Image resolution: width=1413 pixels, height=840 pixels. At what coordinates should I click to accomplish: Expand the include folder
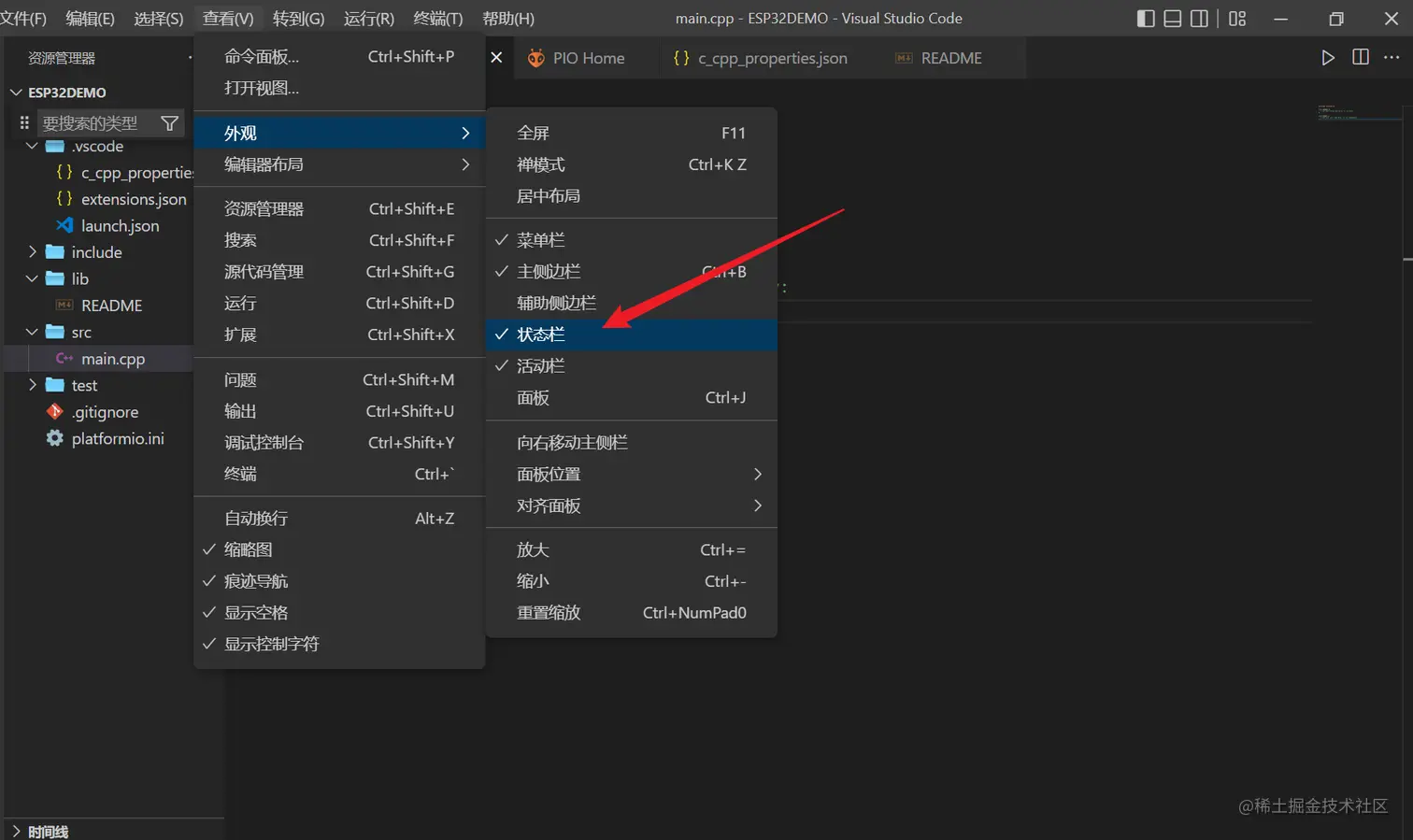(32, 251)
